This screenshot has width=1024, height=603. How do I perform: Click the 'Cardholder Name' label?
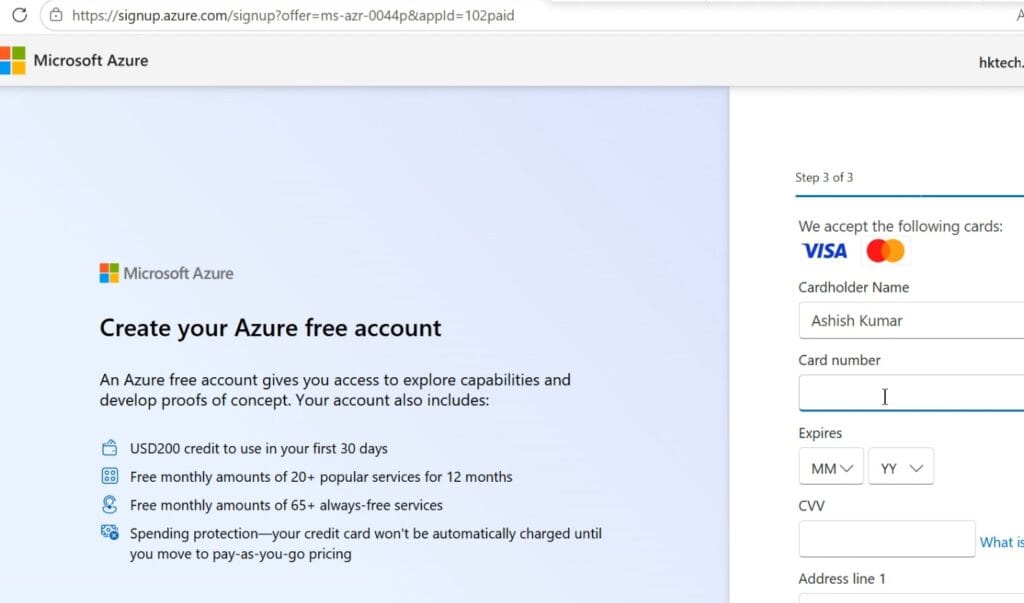(x=854, y=287)
